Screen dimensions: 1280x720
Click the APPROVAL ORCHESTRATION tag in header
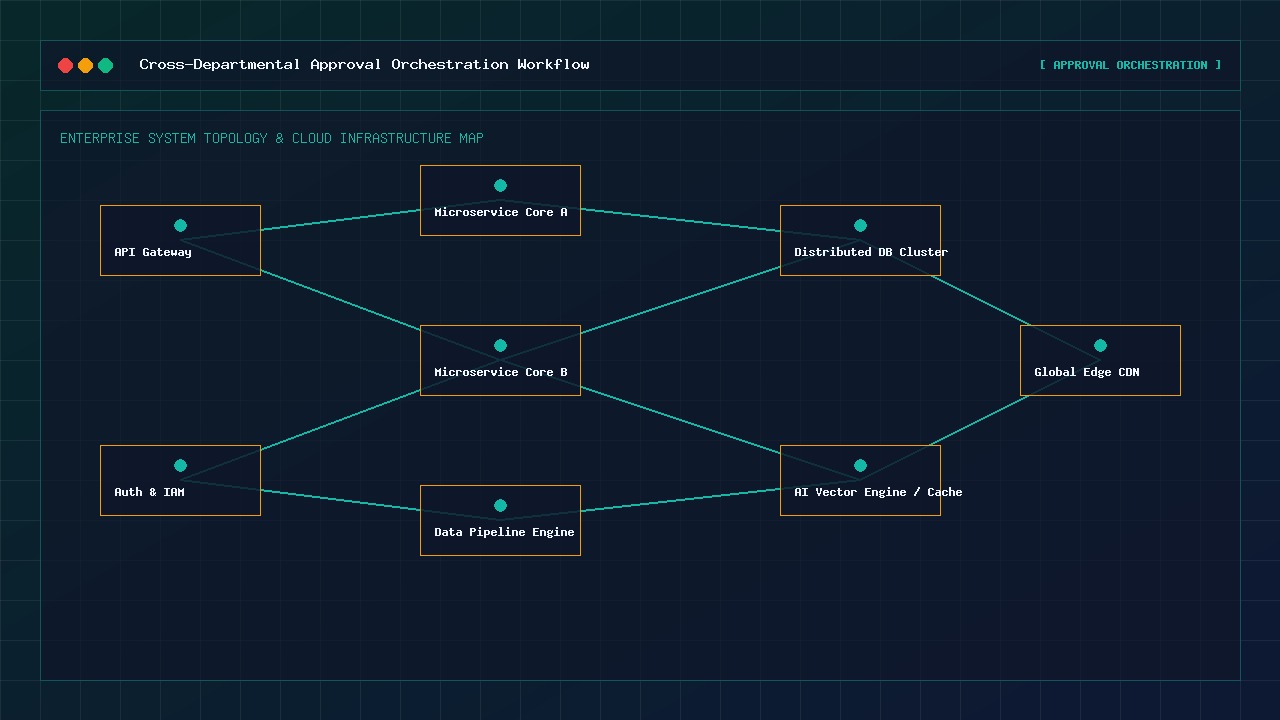[1130, 65]
